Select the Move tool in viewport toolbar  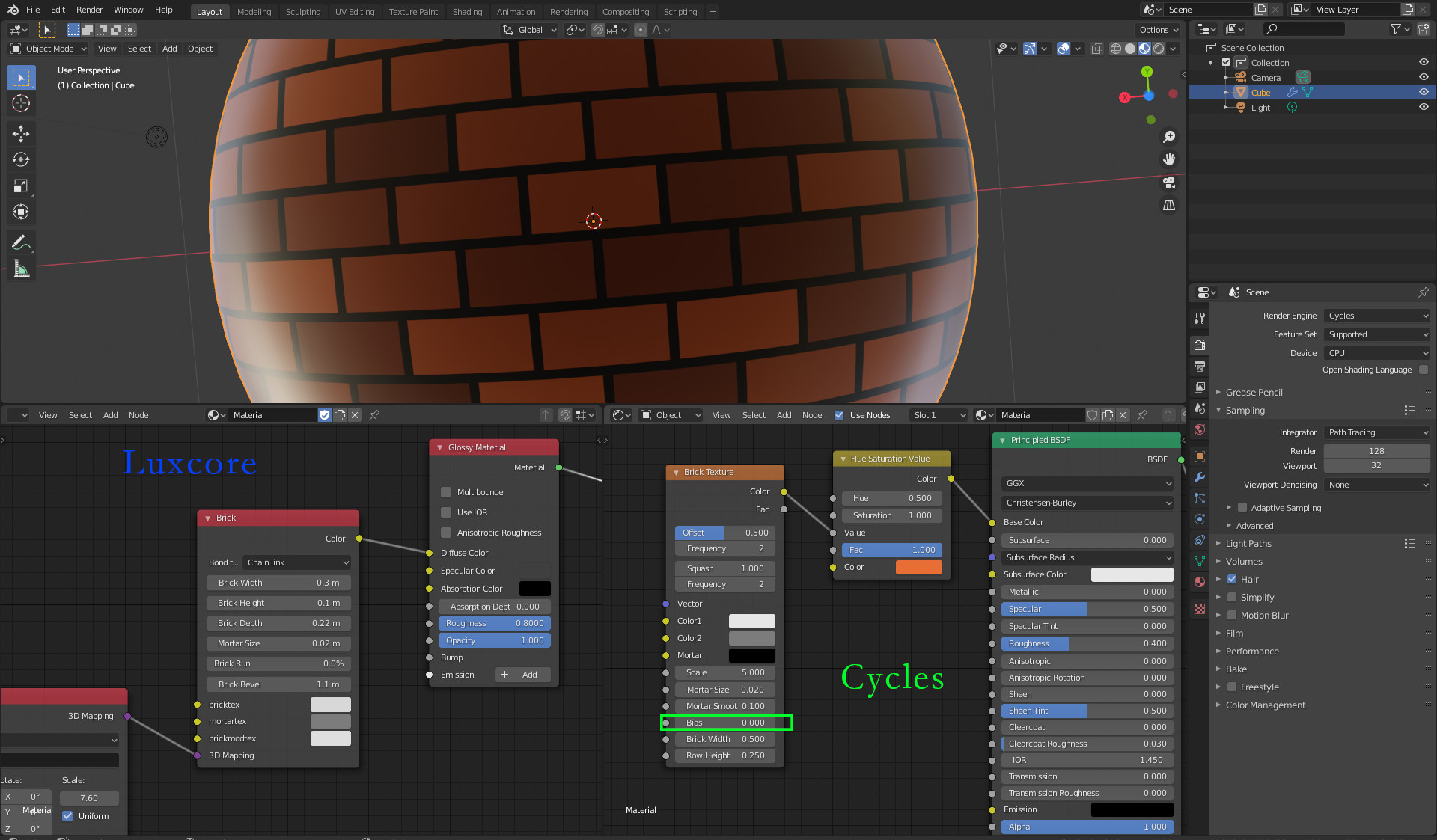tap(21, 134)
